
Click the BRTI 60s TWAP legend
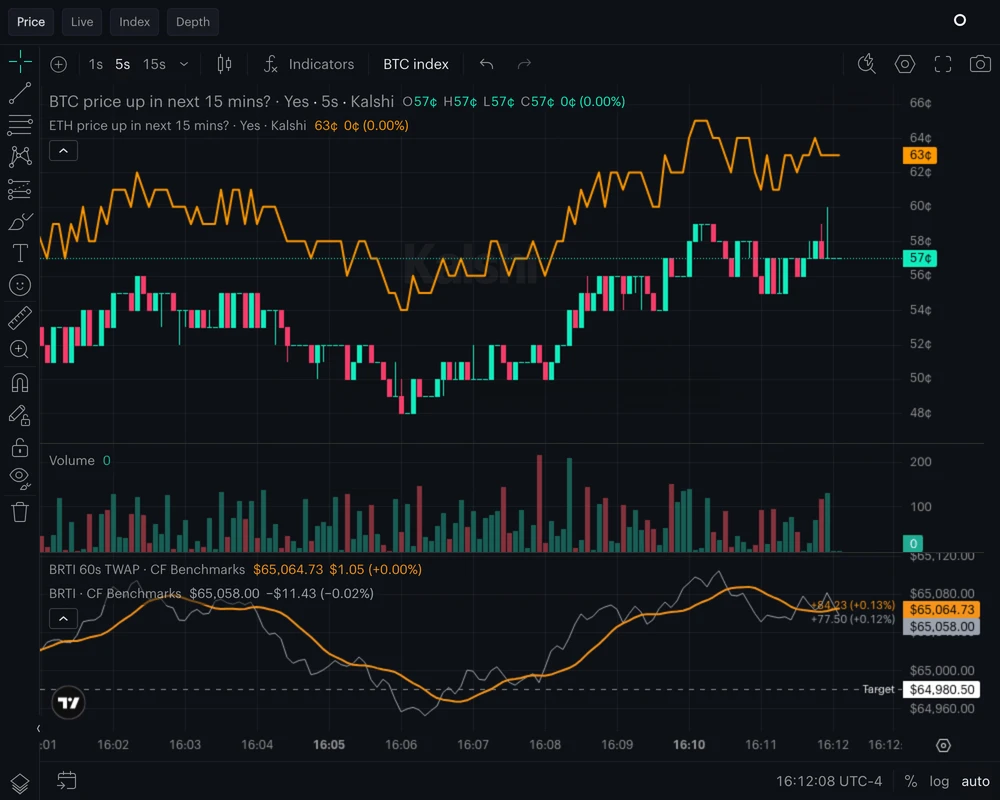(147, 570)
